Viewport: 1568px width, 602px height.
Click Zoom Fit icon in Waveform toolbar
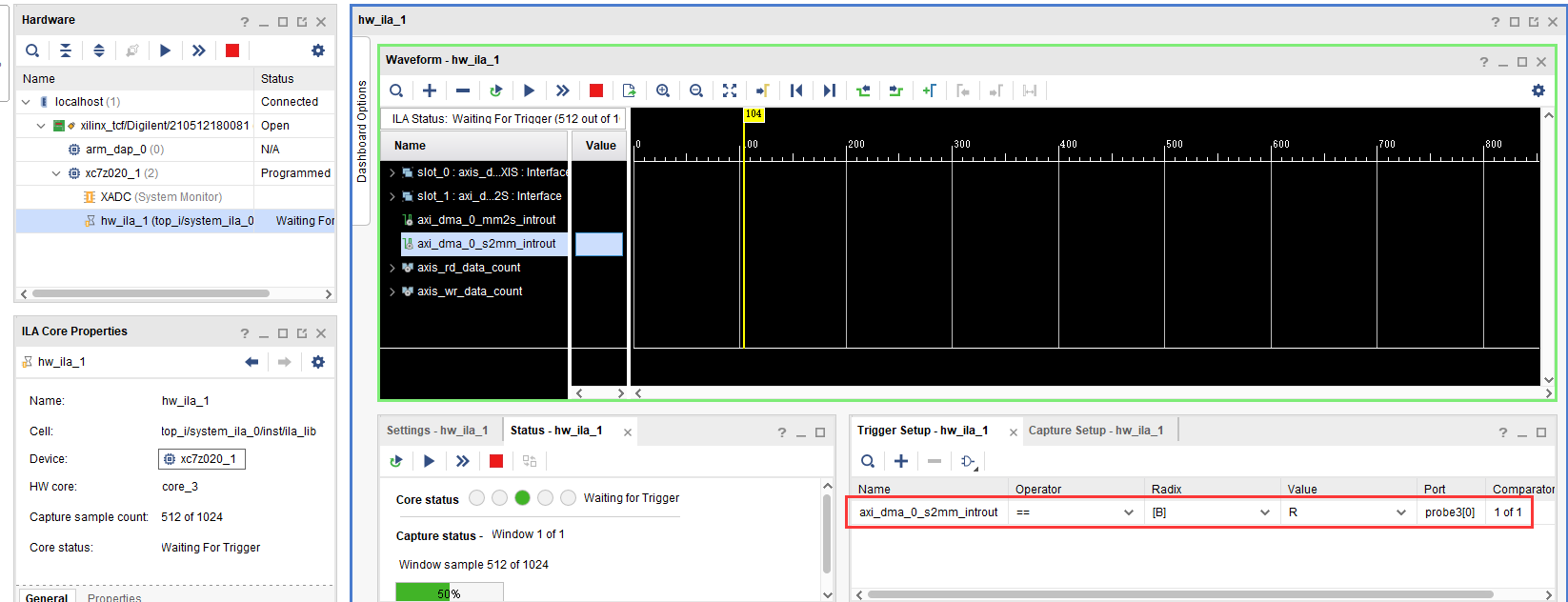click(x=730, y=90)
